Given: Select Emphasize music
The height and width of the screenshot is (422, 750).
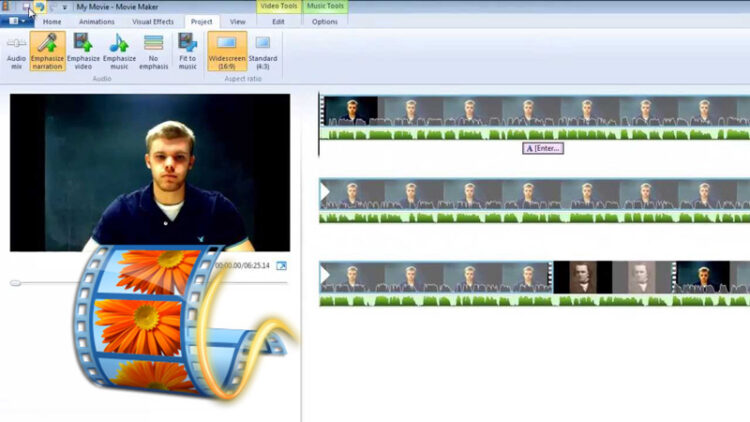Looking at the screenshot, I should (x=119, y=52).
